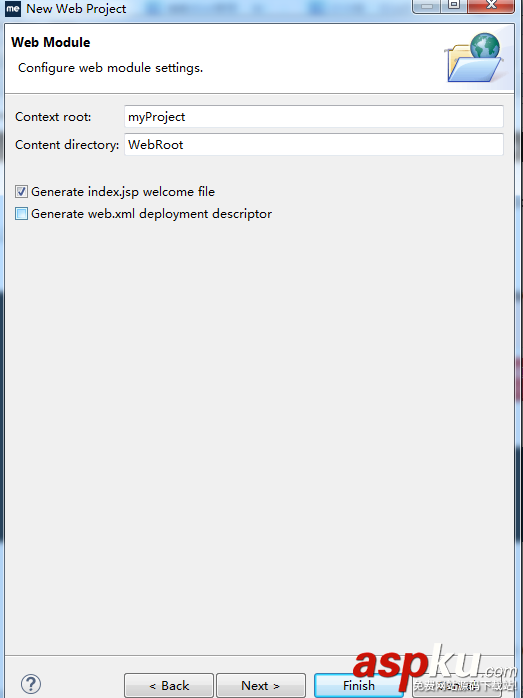This screenshot has height=698, width=523.
Task: Click the 'Context root:' label
Action: click(53, 117)
